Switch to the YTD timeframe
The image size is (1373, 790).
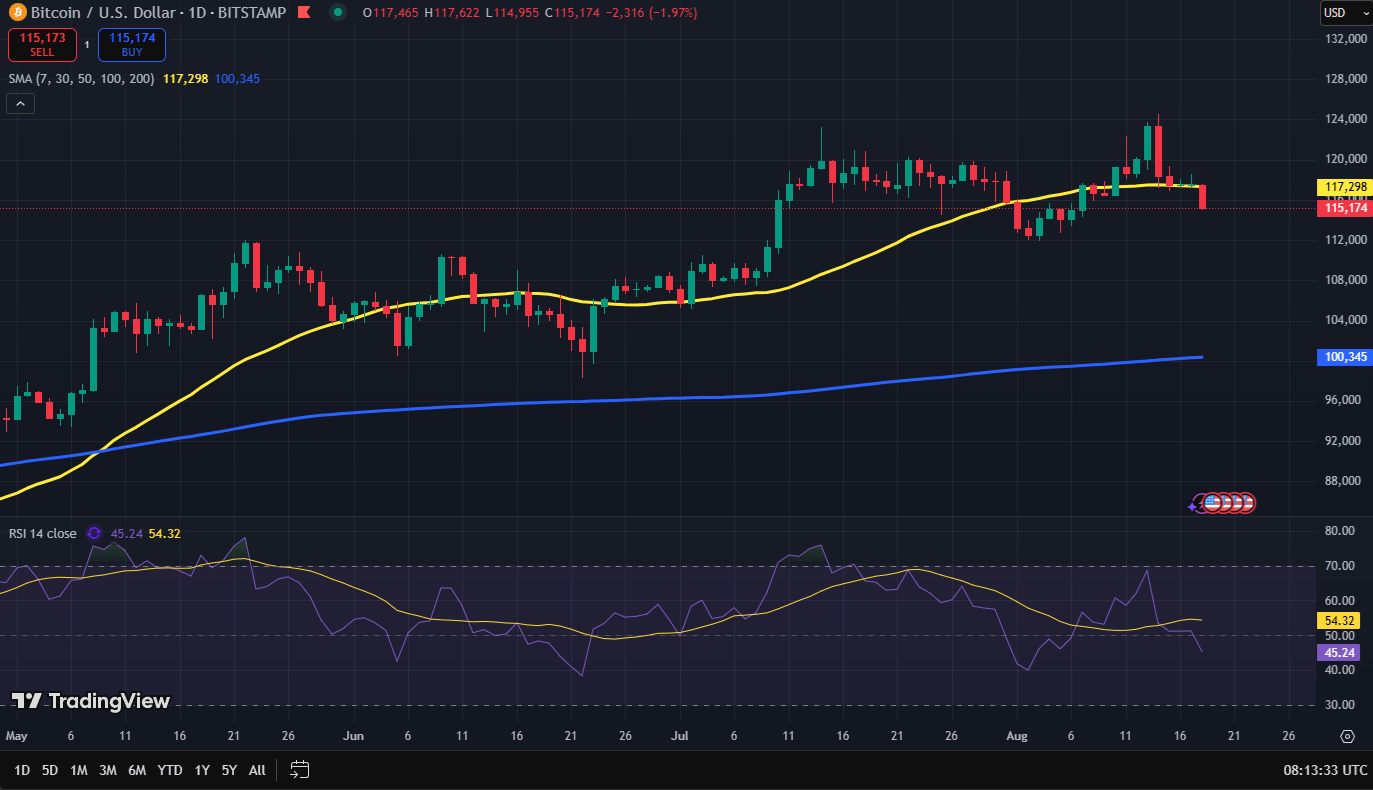tap(169, 770)
